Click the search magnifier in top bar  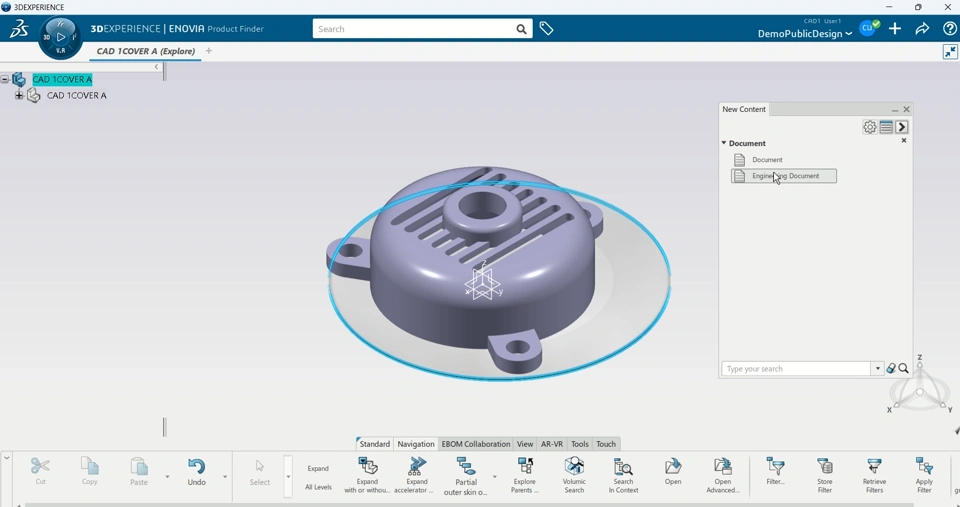click(521, 29)
